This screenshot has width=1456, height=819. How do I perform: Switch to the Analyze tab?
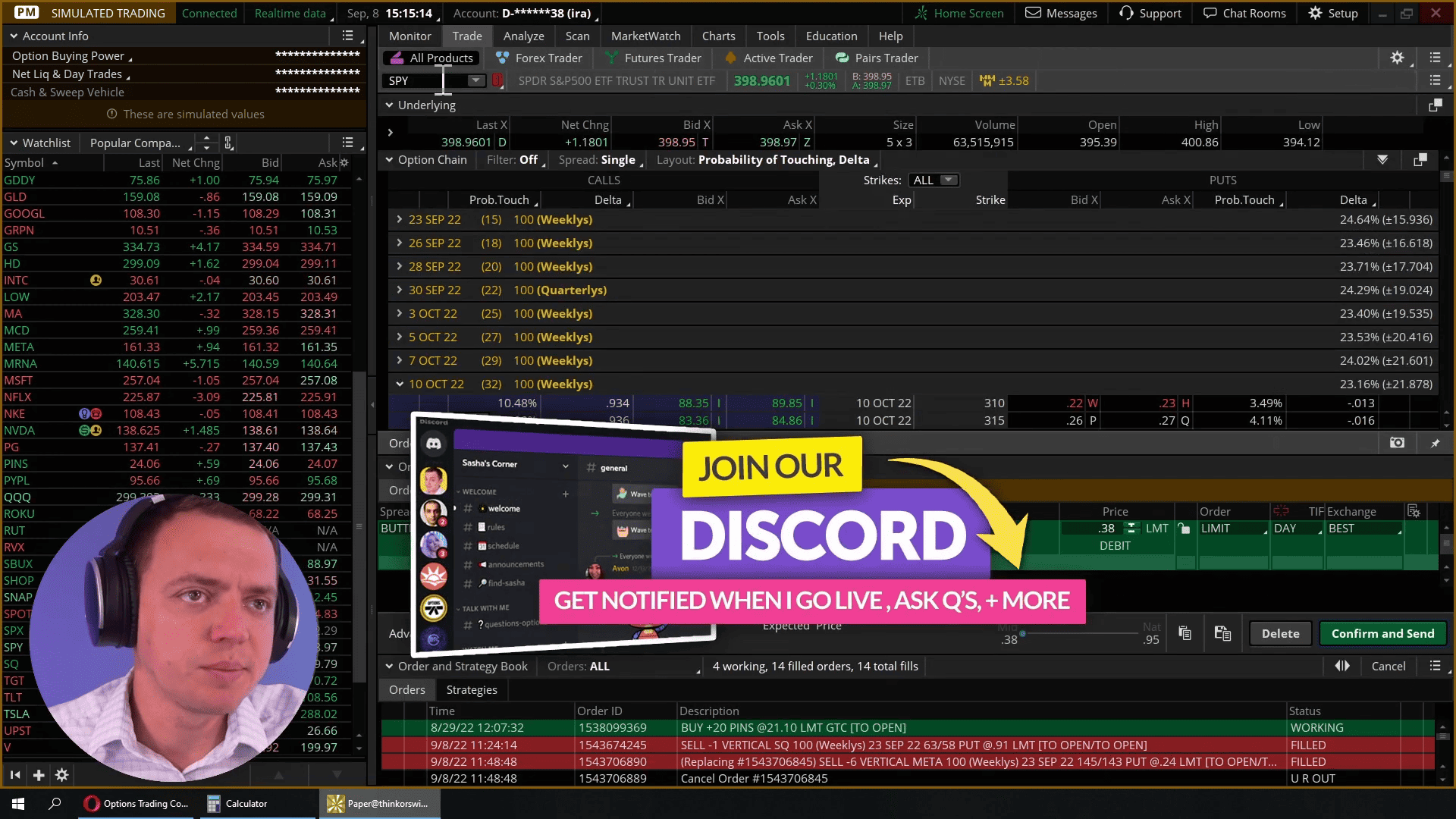[x=524, y=36]
